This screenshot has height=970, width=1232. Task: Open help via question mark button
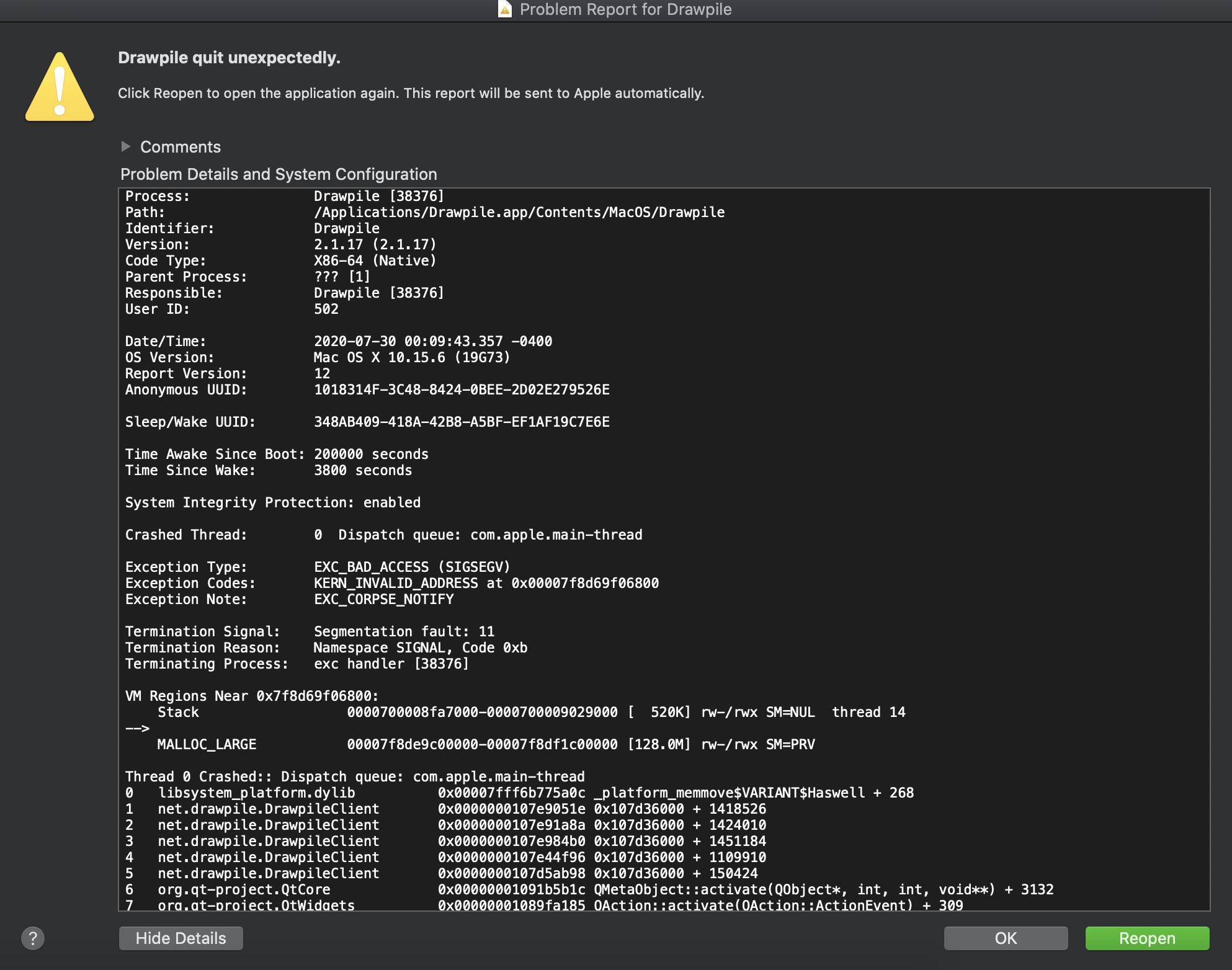coord(33,938)
